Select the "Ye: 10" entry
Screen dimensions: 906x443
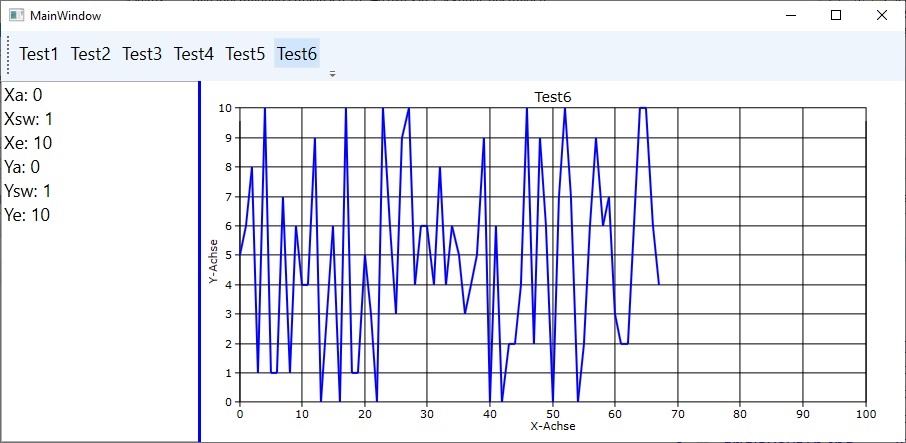point(27,215)
